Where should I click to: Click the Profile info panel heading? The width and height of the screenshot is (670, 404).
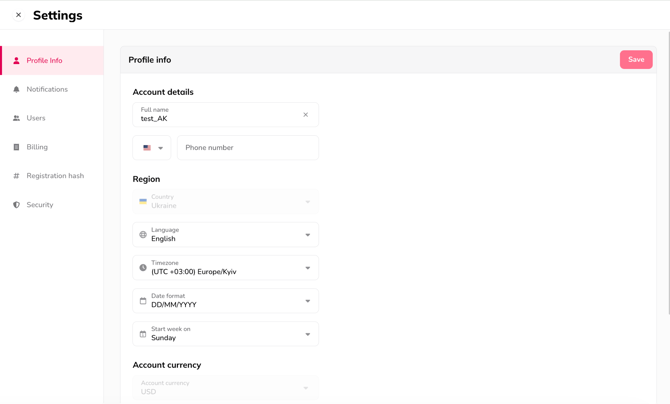pos(150,60)
